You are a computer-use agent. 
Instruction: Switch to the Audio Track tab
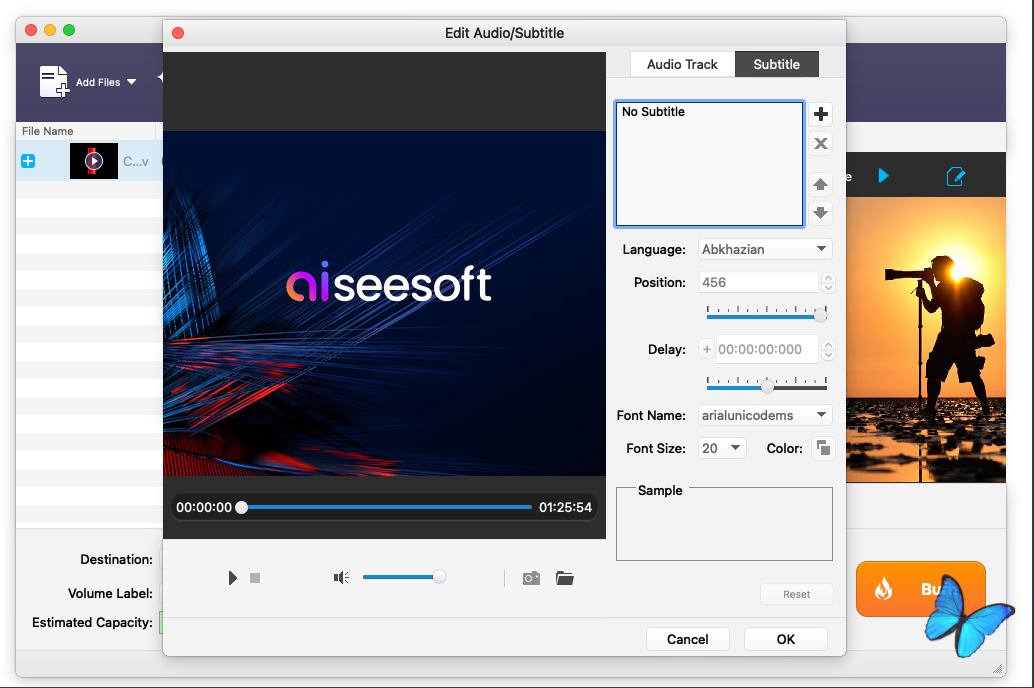point(682,64)
